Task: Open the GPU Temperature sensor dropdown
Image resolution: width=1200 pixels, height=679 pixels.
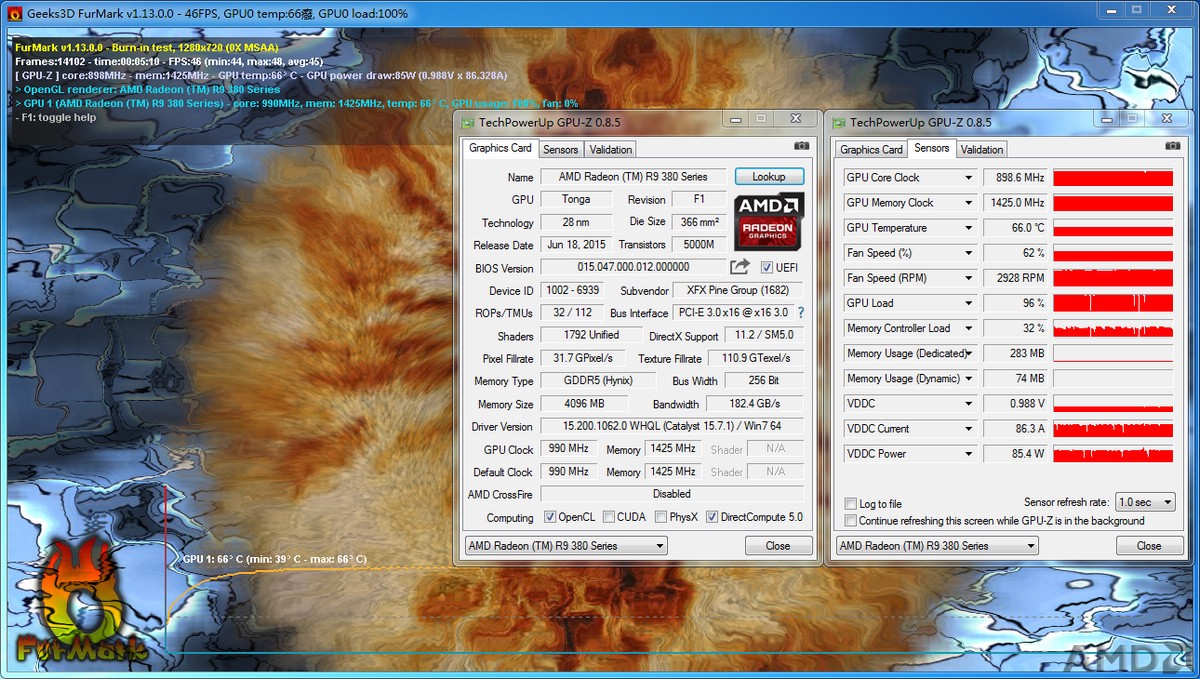Action: [x=968, y=228]
